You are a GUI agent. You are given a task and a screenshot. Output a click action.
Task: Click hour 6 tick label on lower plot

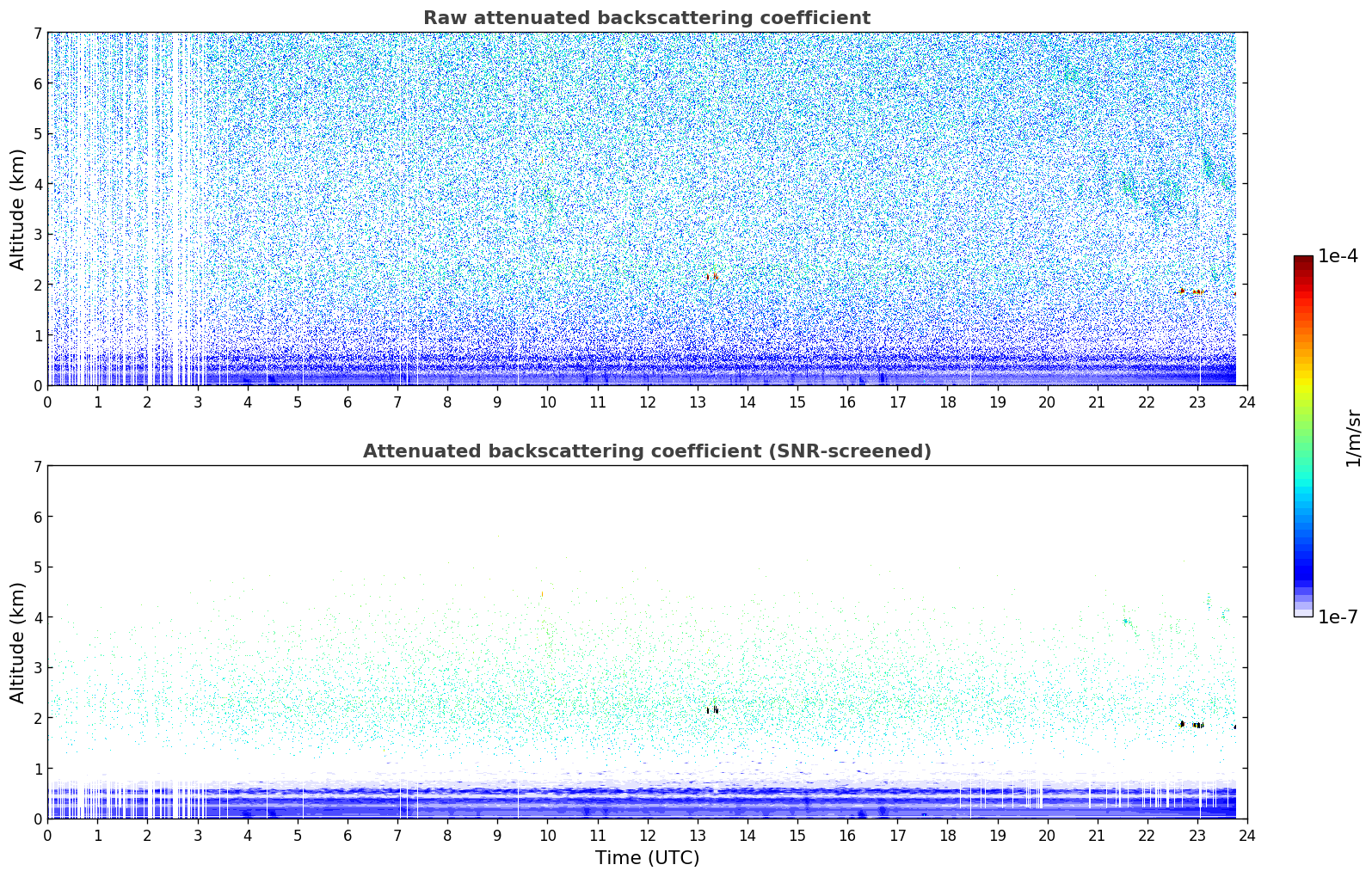tap(348, 835)
